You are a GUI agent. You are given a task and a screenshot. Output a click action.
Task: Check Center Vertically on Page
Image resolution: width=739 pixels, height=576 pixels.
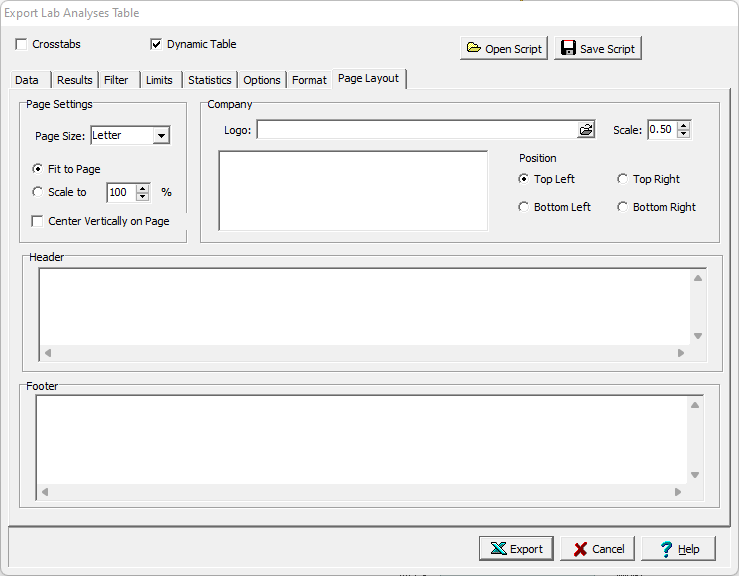point(38,221)
